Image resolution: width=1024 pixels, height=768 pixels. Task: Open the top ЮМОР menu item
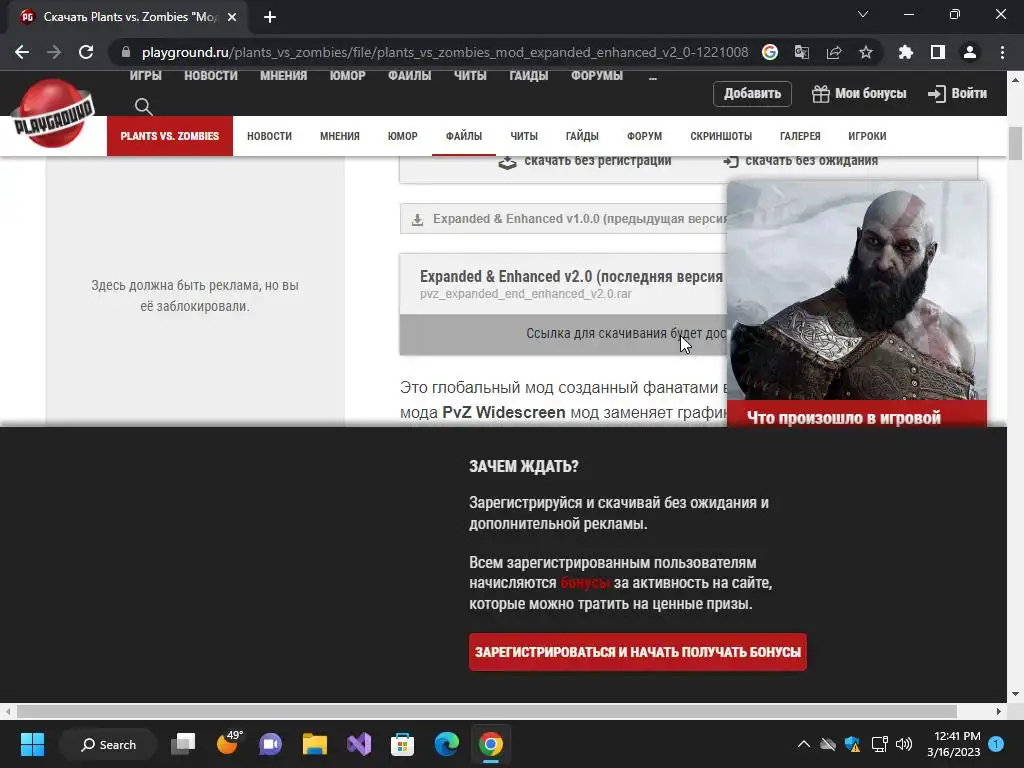coord(347,76)
